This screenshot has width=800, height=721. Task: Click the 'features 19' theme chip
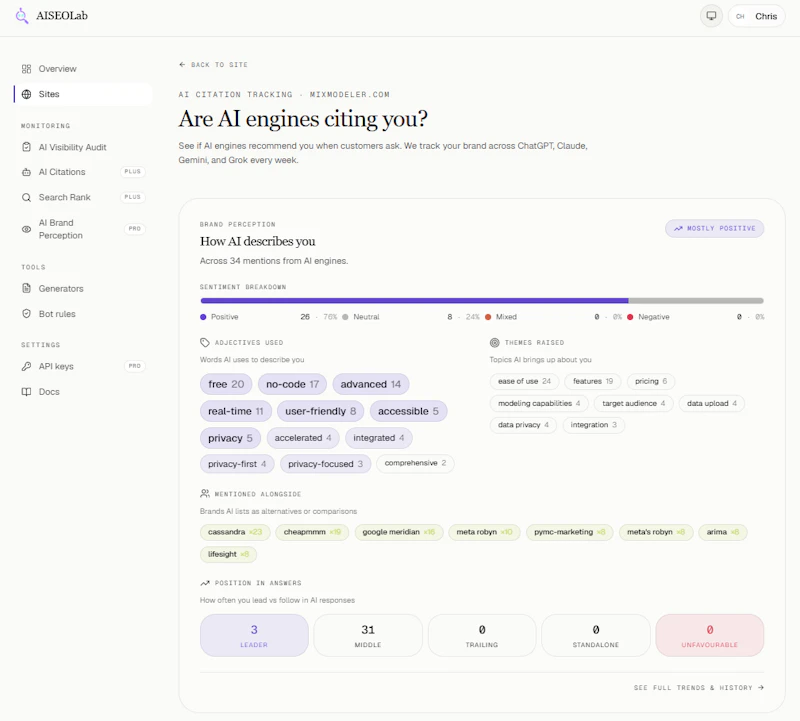click(x=593, y=381)
